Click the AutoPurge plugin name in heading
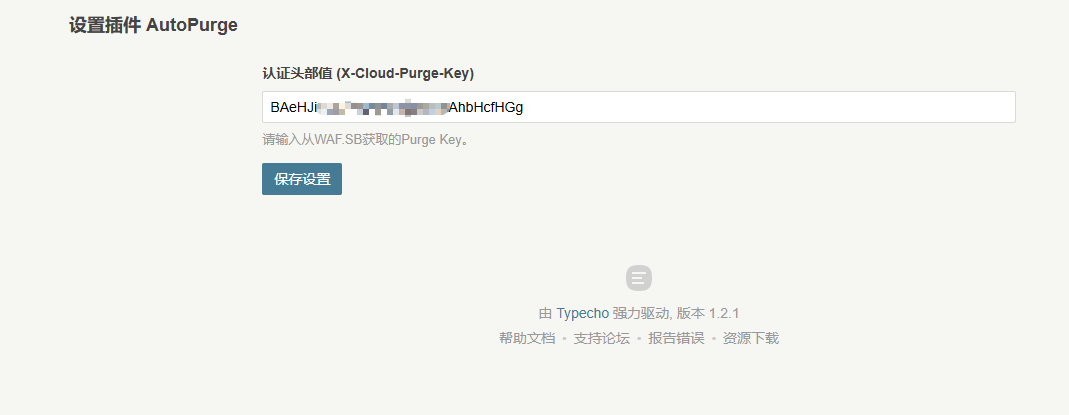The image size is (1069, 415). point(192,26)
